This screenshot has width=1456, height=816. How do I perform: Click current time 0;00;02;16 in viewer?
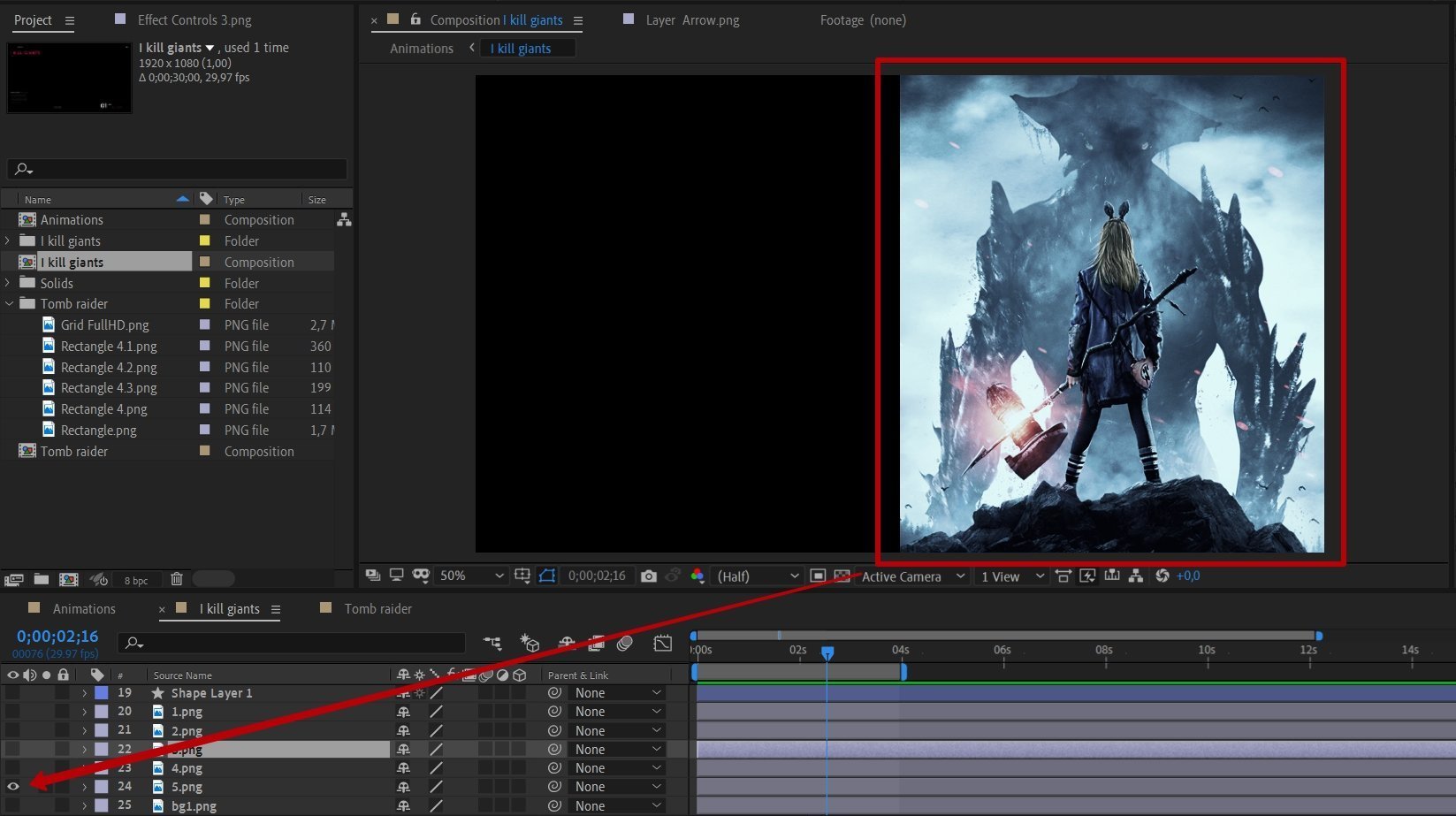[x=597, y=576]
